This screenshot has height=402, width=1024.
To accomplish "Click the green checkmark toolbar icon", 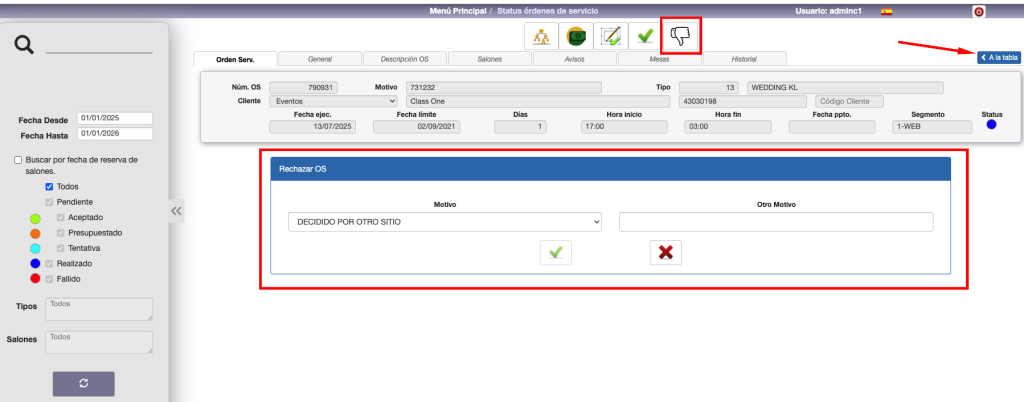I will (x=645, y=36).
